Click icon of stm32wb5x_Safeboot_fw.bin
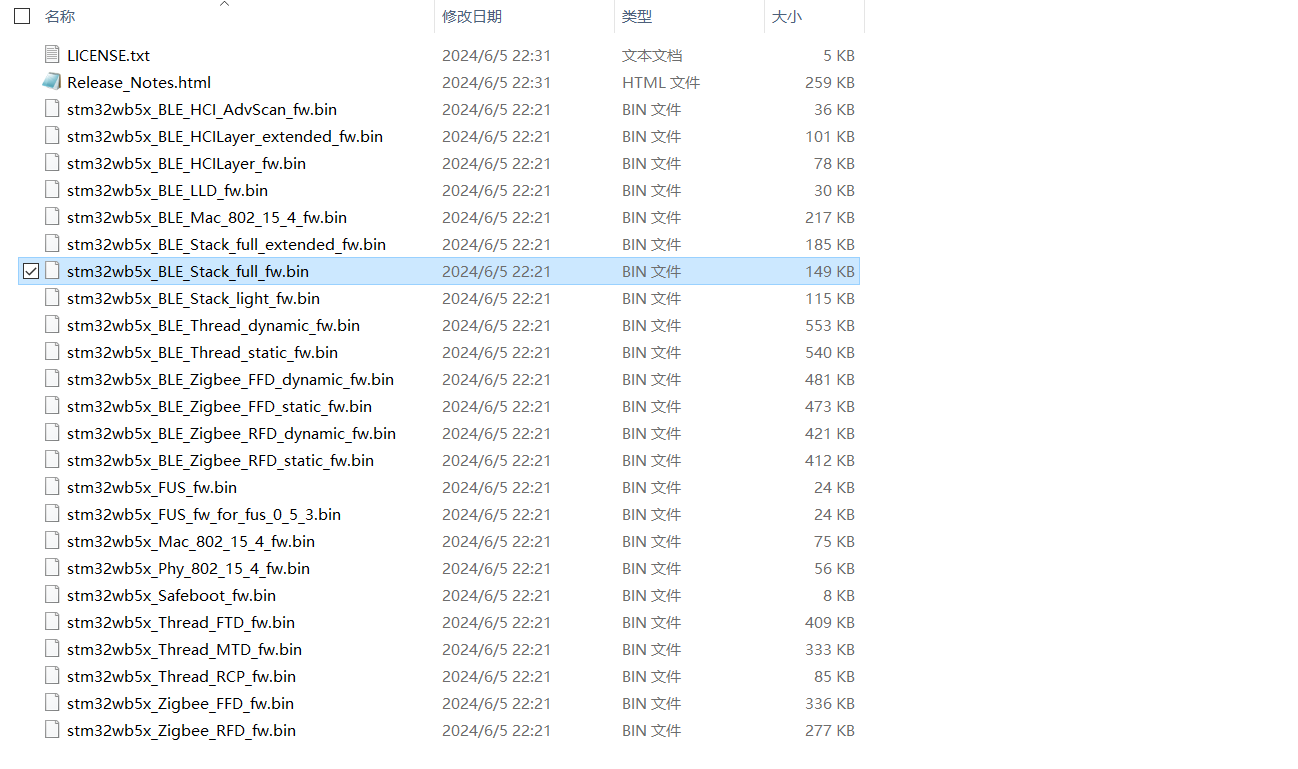 click(x=52, y=595)
